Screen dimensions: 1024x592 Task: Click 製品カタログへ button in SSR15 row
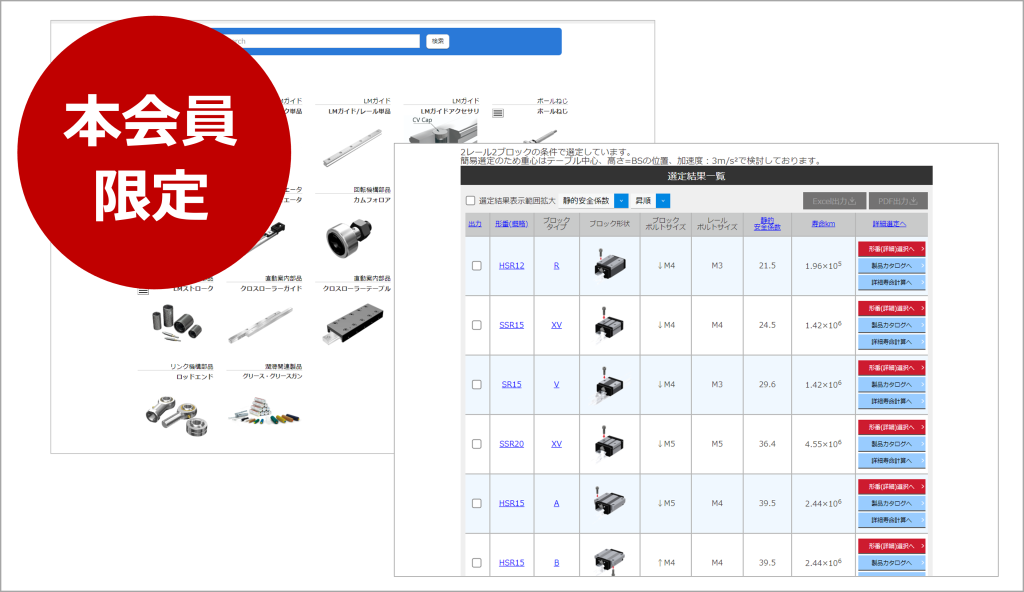click(891, 325)
